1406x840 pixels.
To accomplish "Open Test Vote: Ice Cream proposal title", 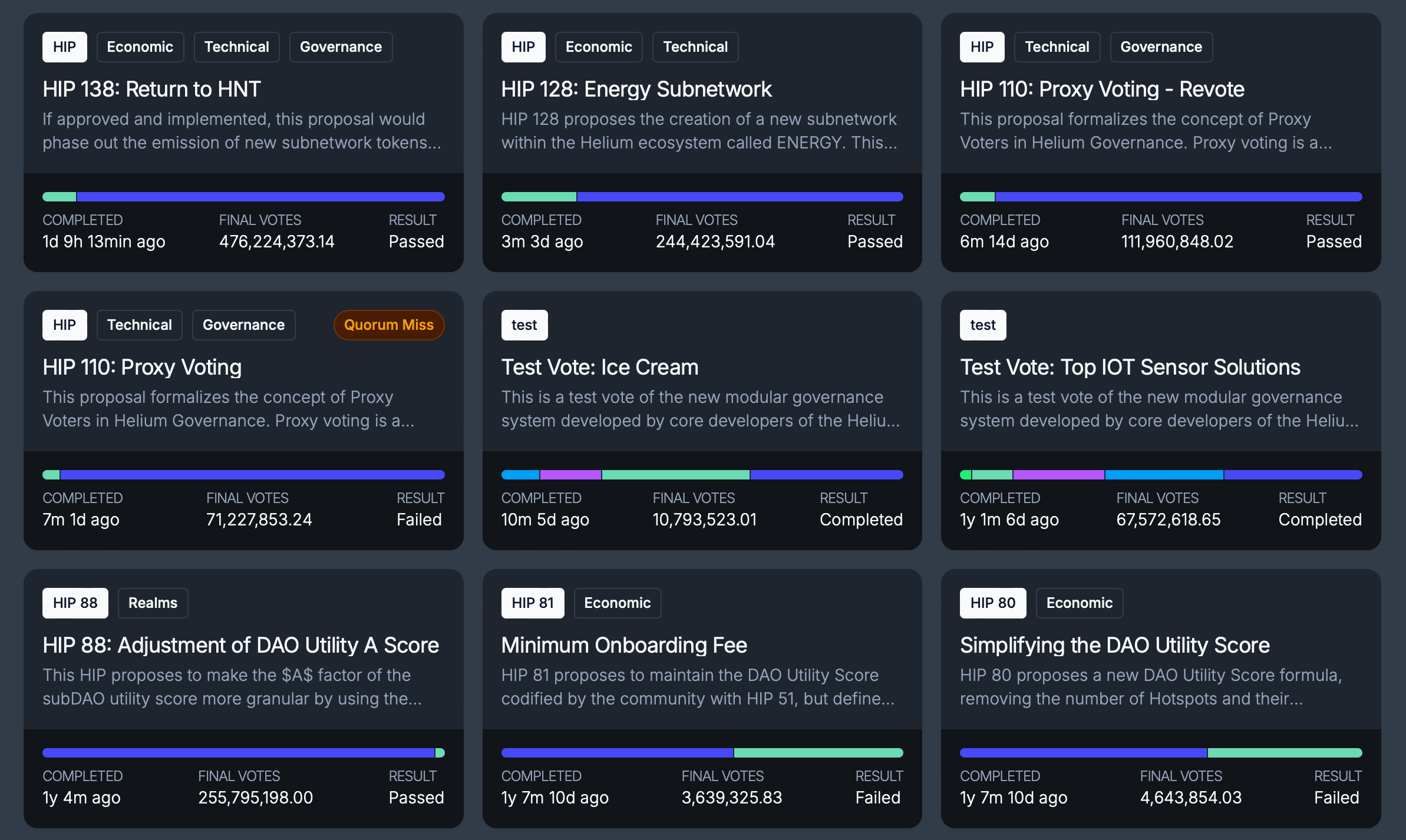I will (600, 367).
